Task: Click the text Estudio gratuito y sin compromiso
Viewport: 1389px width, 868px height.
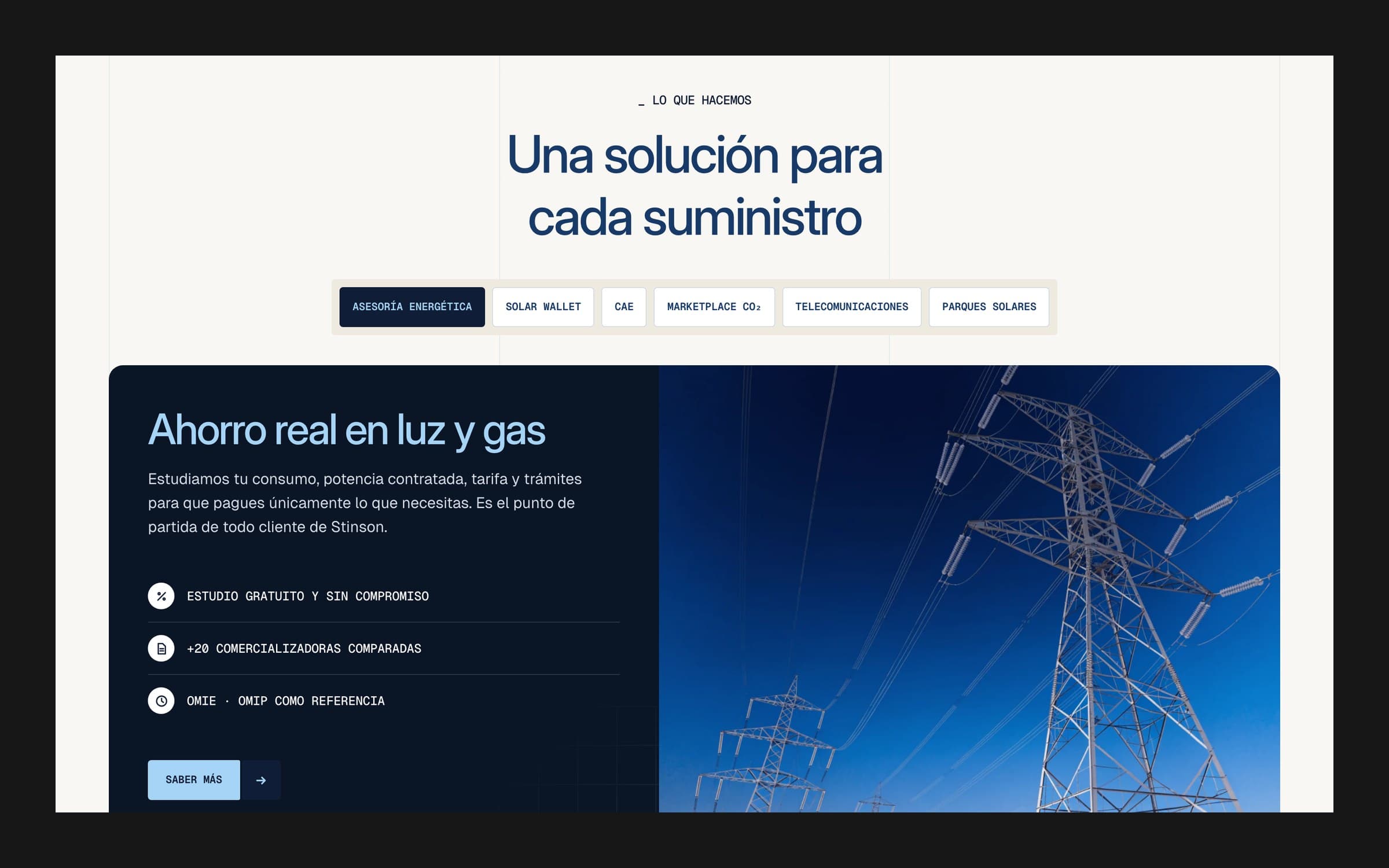Action: coord(308,596)
